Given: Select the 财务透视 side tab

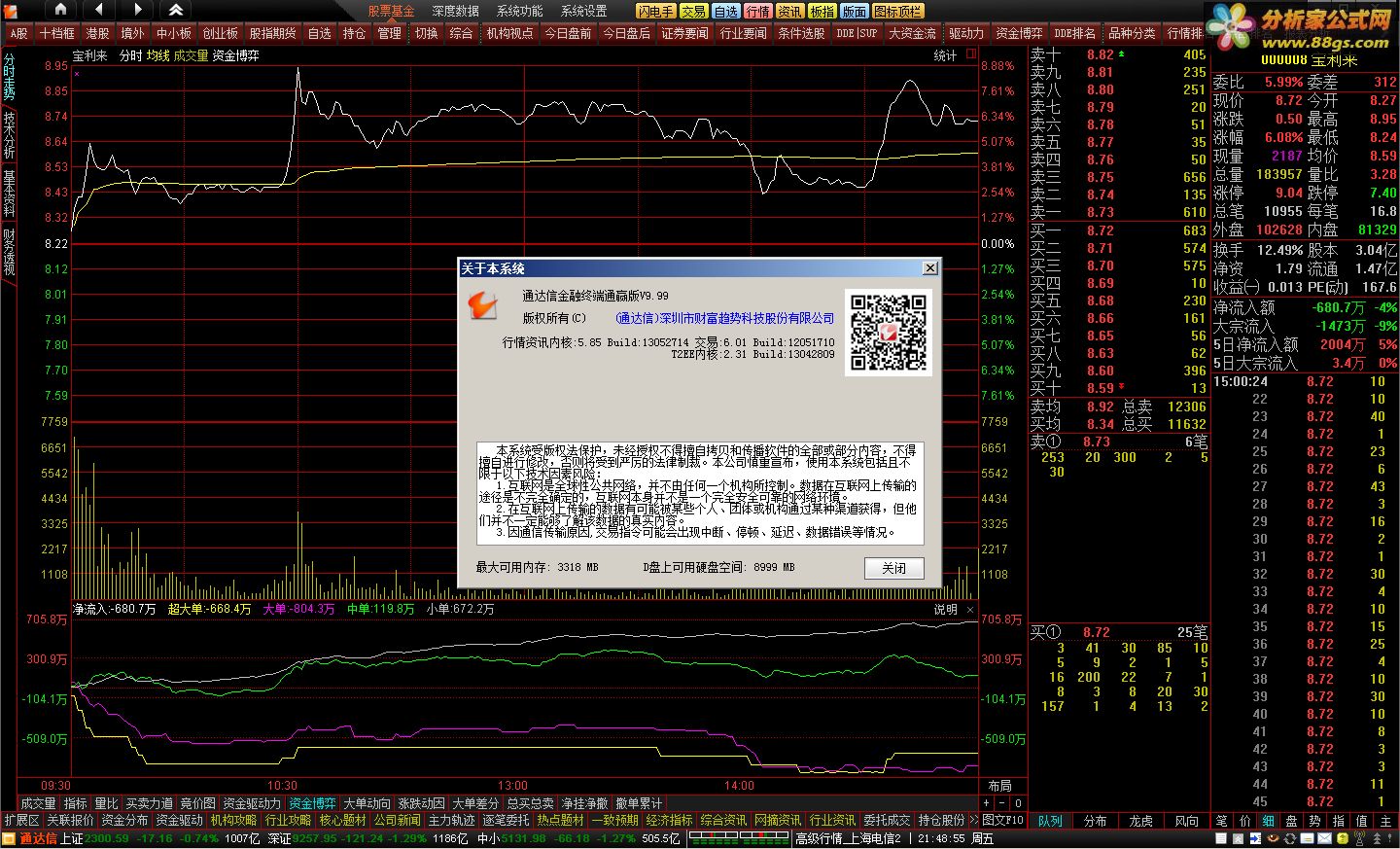Looking at the screenshot, I should click(9, 252).
